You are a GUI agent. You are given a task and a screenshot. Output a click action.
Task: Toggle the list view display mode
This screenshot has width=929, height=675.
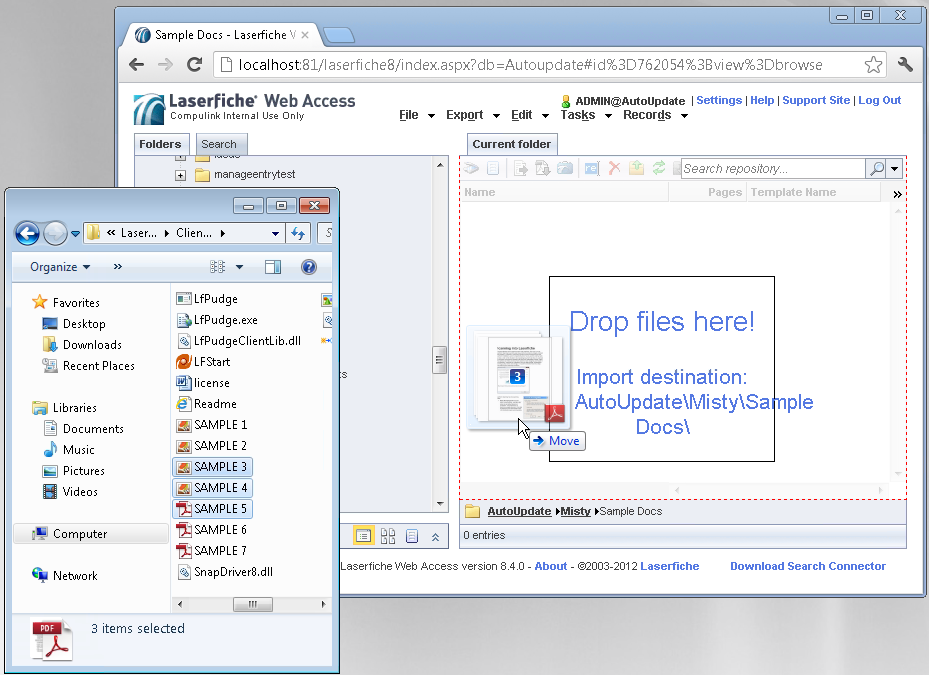[363, 536]
